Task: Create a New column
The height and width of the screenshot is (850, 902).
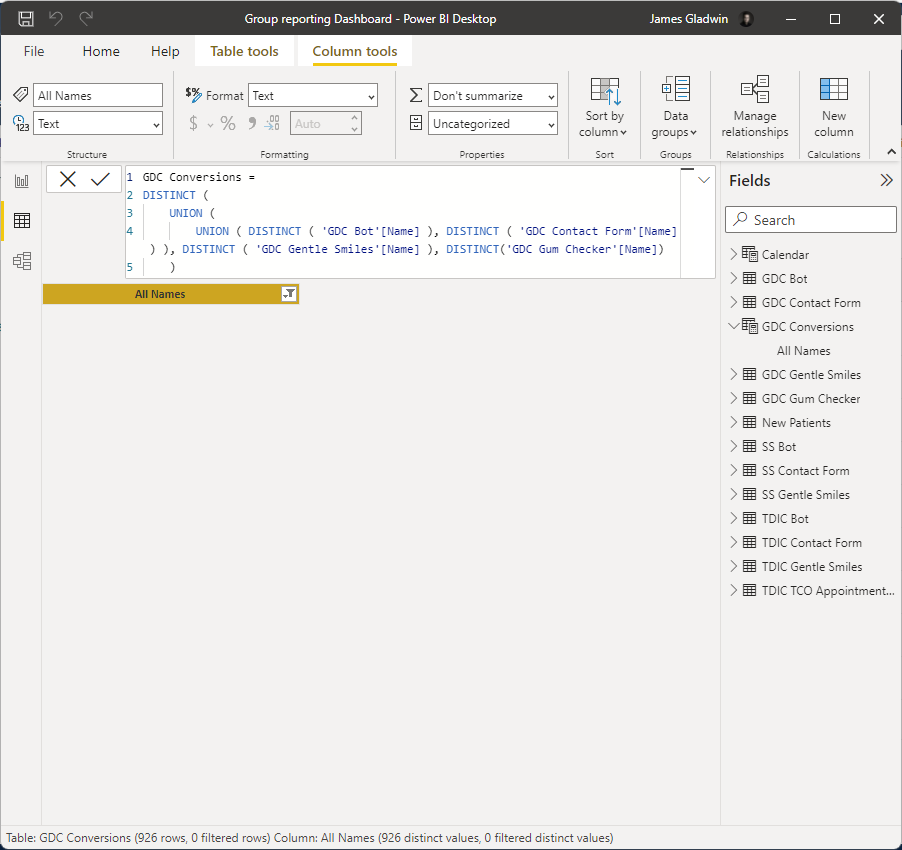Action: [x=834, y=108]
